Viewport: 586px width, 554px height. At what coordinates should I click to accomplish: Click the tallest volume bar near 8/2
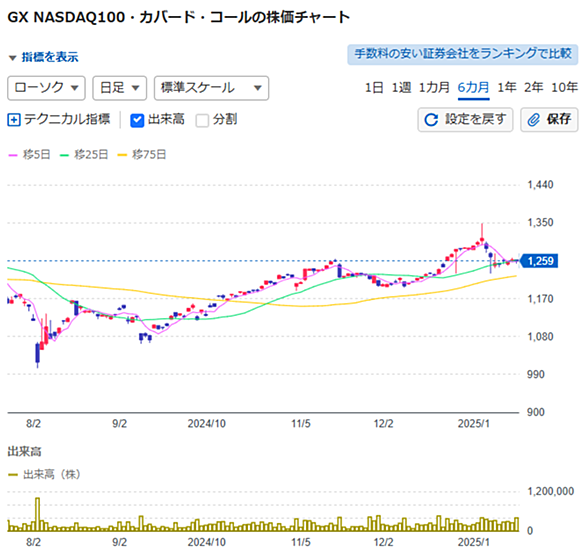click(37, 514)
